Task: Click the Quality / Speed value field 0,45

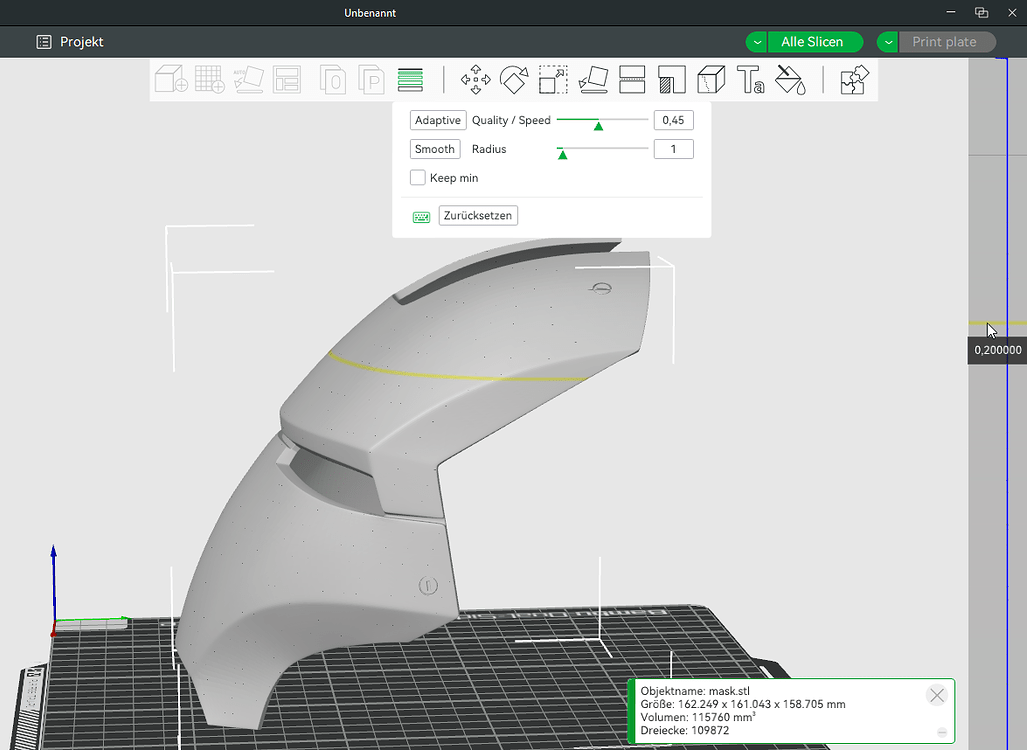Action: click(x=673, y=120)
